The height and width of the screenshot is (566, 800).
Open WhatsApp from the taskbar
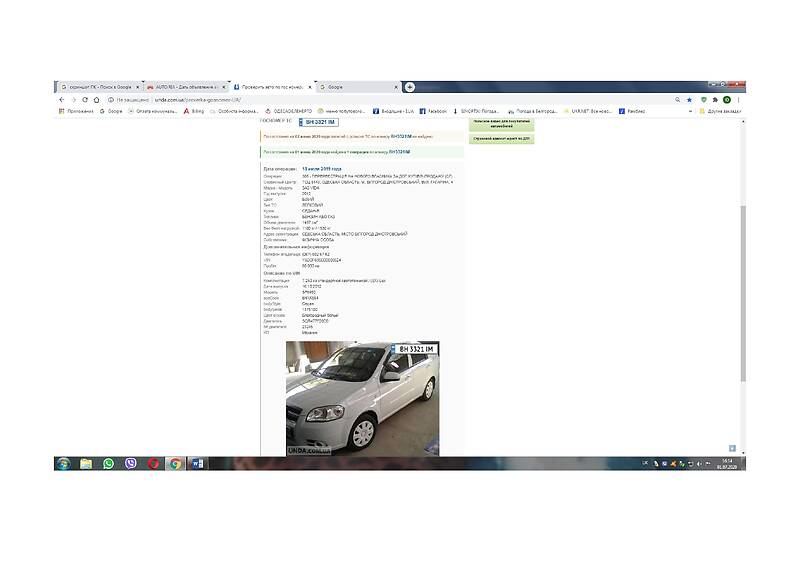click(x=108, y=463)
